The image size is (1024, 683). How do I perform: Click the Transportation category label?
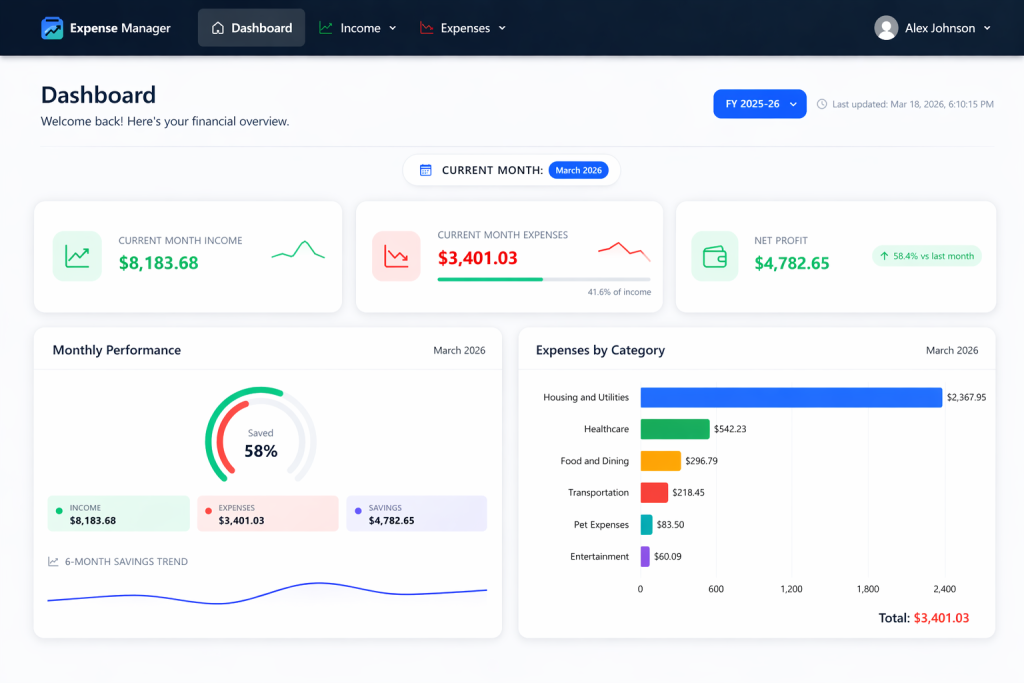click(x=598, y=493)
